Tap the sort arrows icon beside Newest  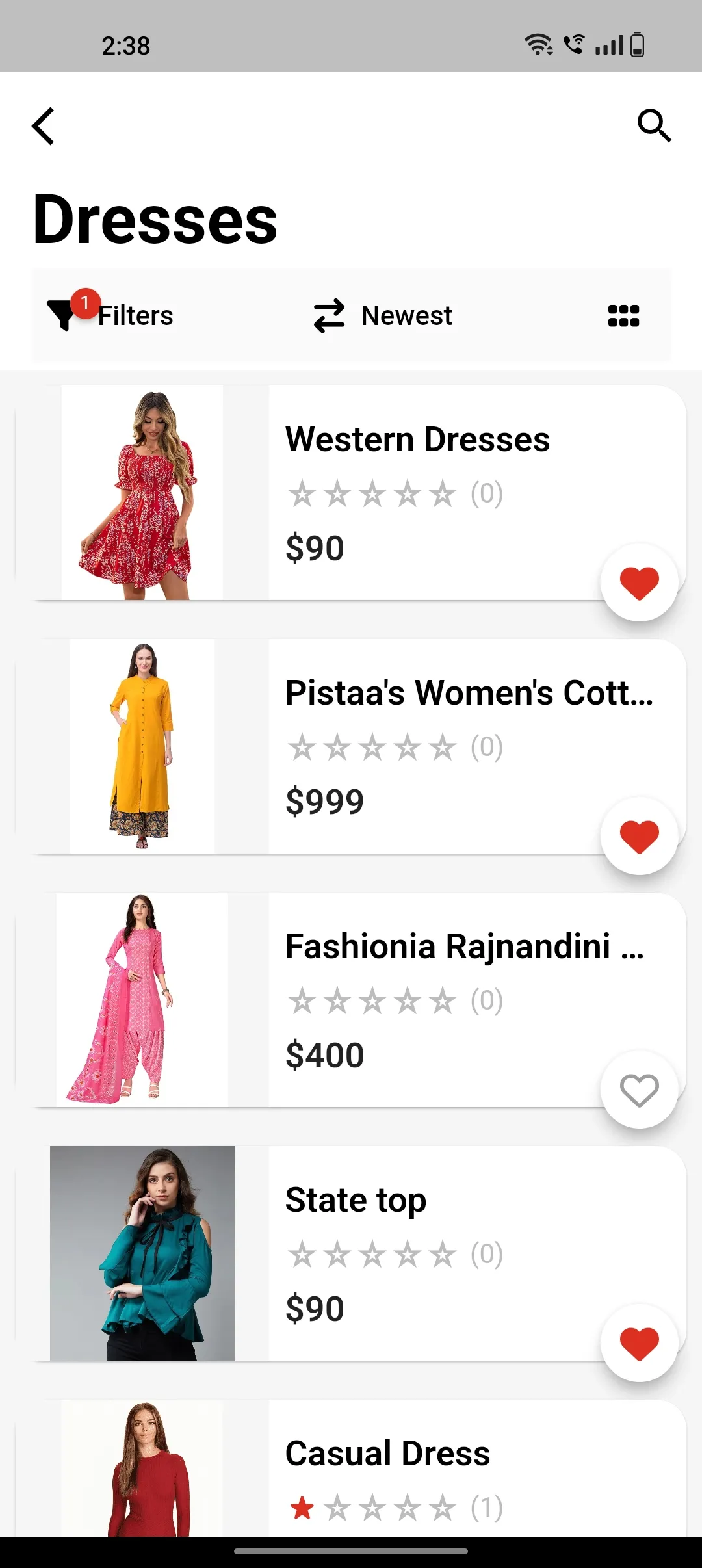(329, 316)
